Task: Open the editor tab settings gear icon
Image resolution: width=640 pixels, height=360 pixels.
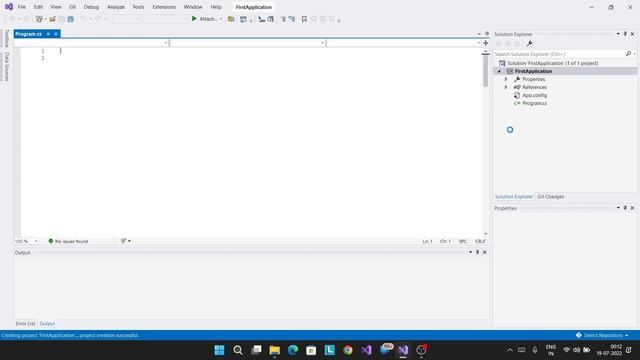Action: tap(487, 34)
